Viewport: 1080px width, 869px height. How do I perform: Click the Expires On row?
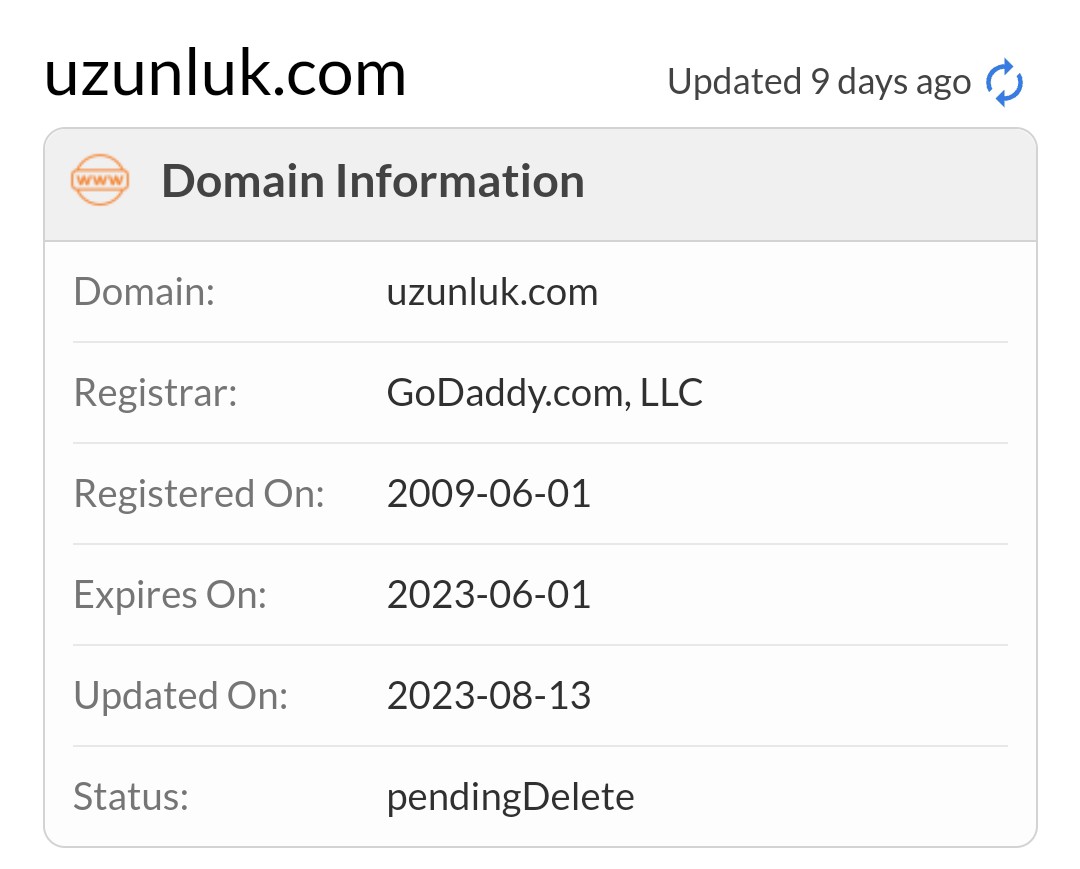540,595
